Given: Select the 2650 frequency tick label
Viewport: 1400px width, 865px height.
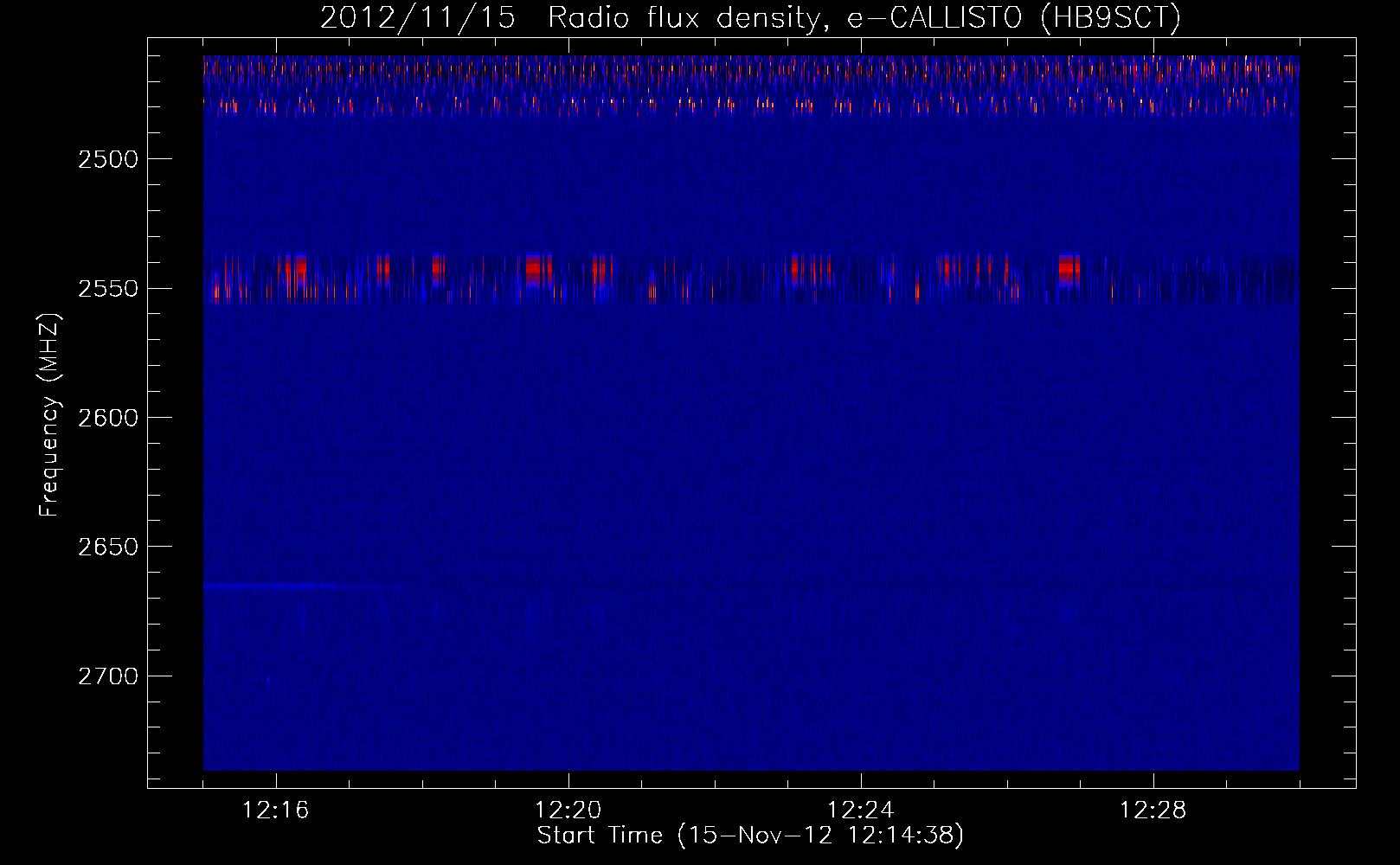Looking at the screenshot, I should 108,547.
